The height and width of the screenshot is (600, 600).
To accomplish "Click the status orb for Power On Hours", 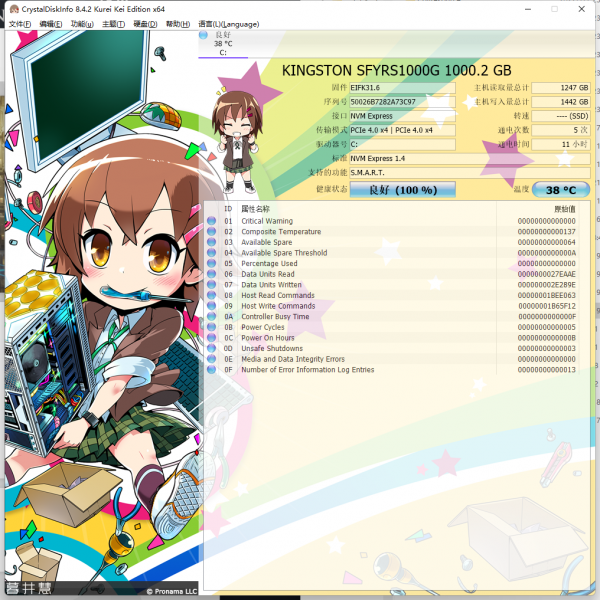I will [212, 338].
